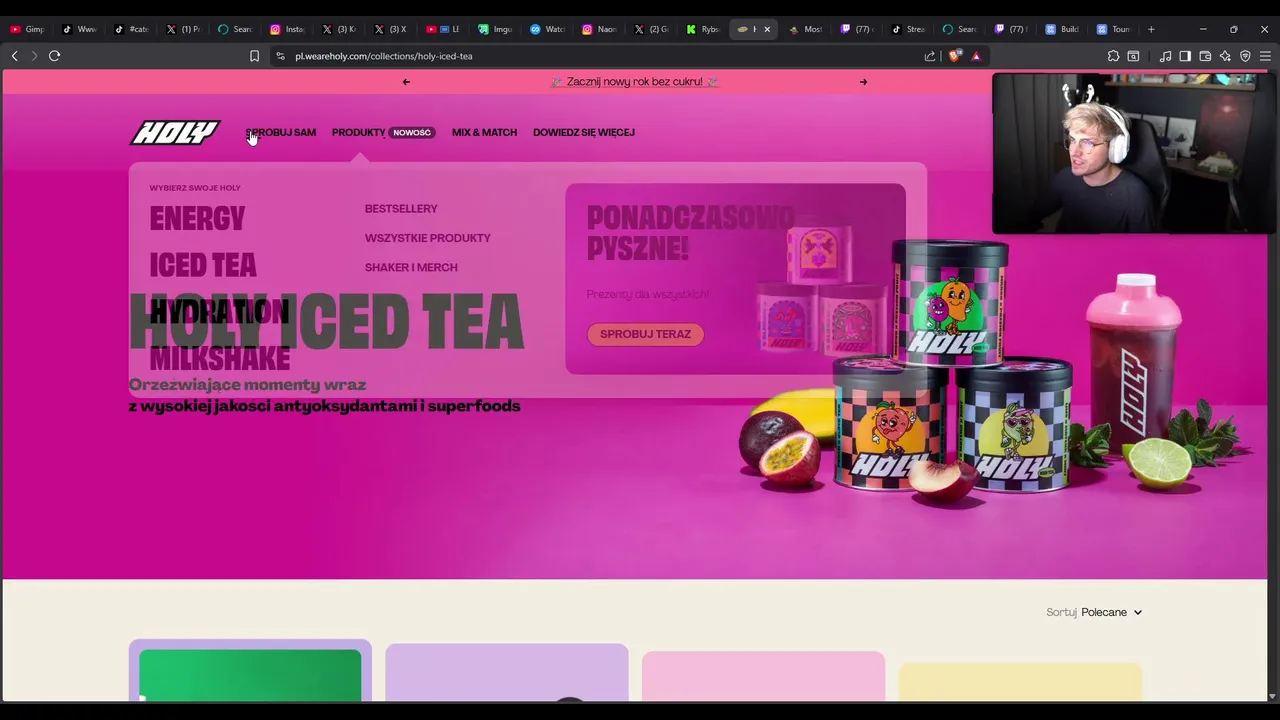This screenshot has width=1280, height=720.
Task: Open the extensions puzzle icon
Action: [x=1113, y=56]
